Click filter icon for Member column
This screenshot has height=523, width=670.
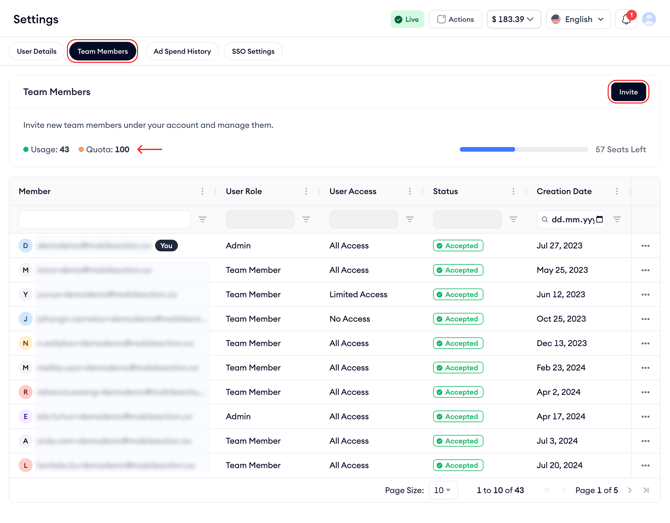202,219
